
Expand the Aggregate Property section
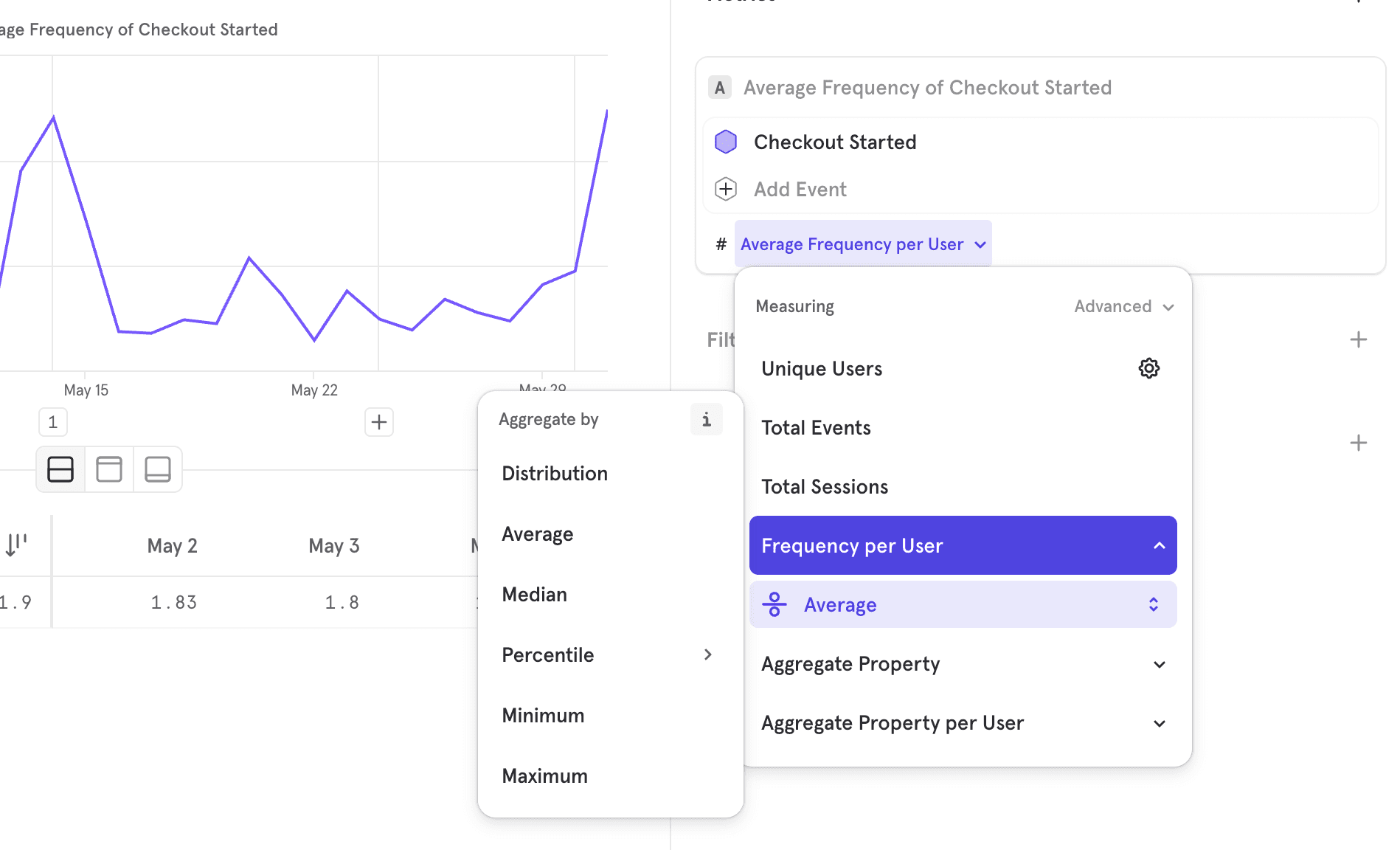(x=962, y=663)
